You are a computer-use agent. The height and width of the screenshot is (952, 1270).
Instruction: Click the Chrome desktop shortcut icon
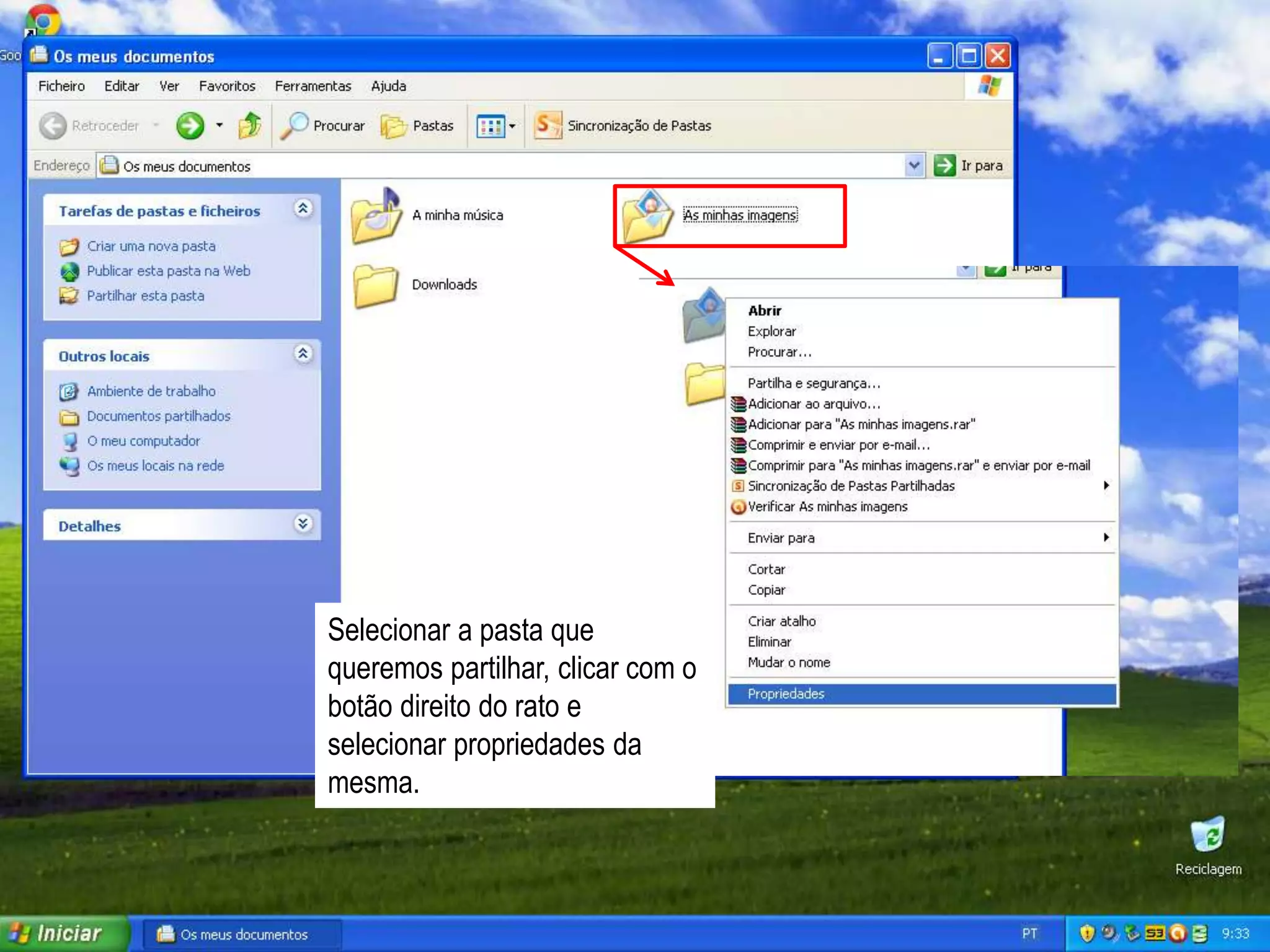(42, 20)
